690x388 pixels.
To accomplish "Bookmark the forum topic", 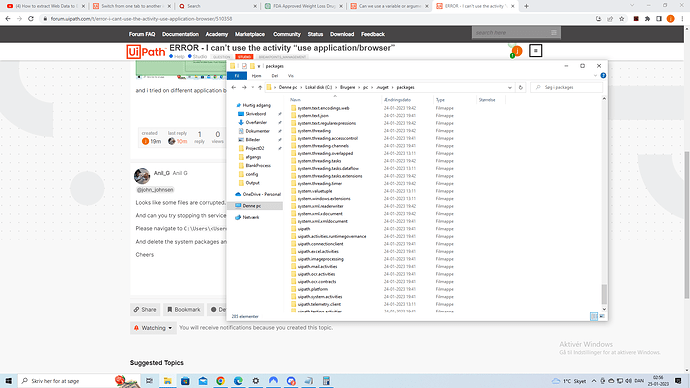I will [184, 310].
